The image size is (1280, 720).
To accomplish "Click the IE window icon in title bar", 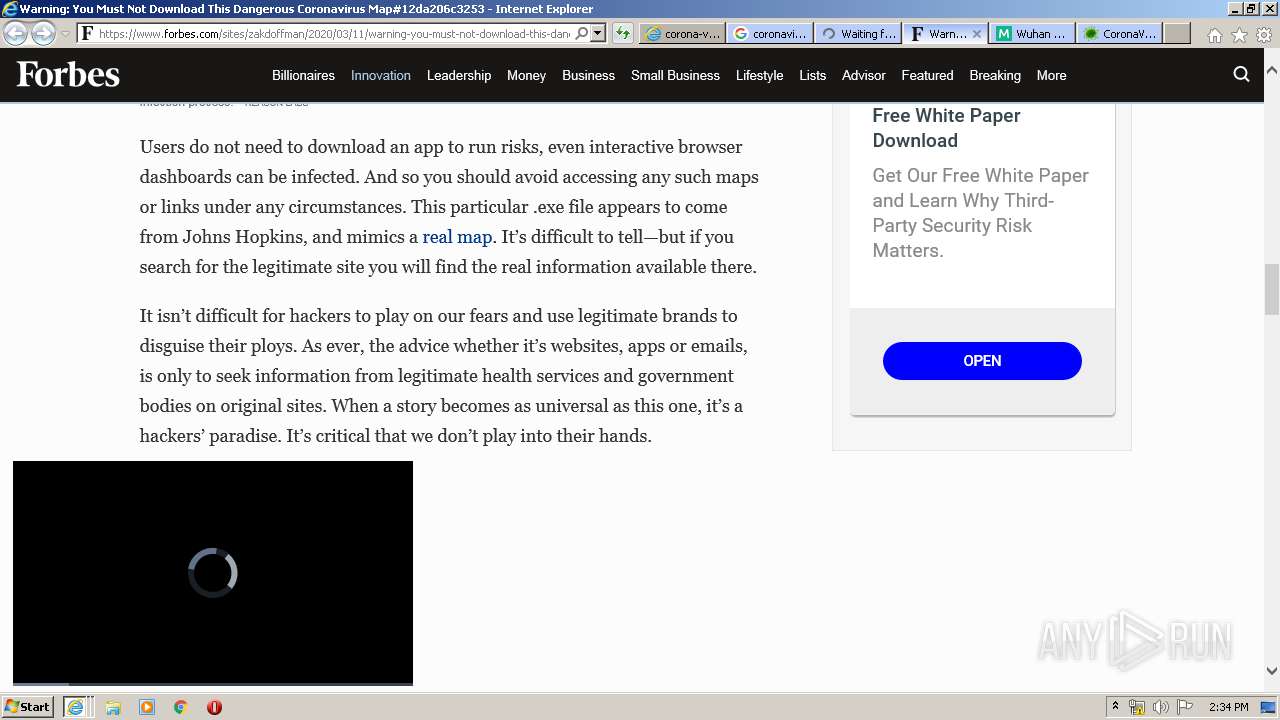I will pyautogui.click(x=10, y=9).
